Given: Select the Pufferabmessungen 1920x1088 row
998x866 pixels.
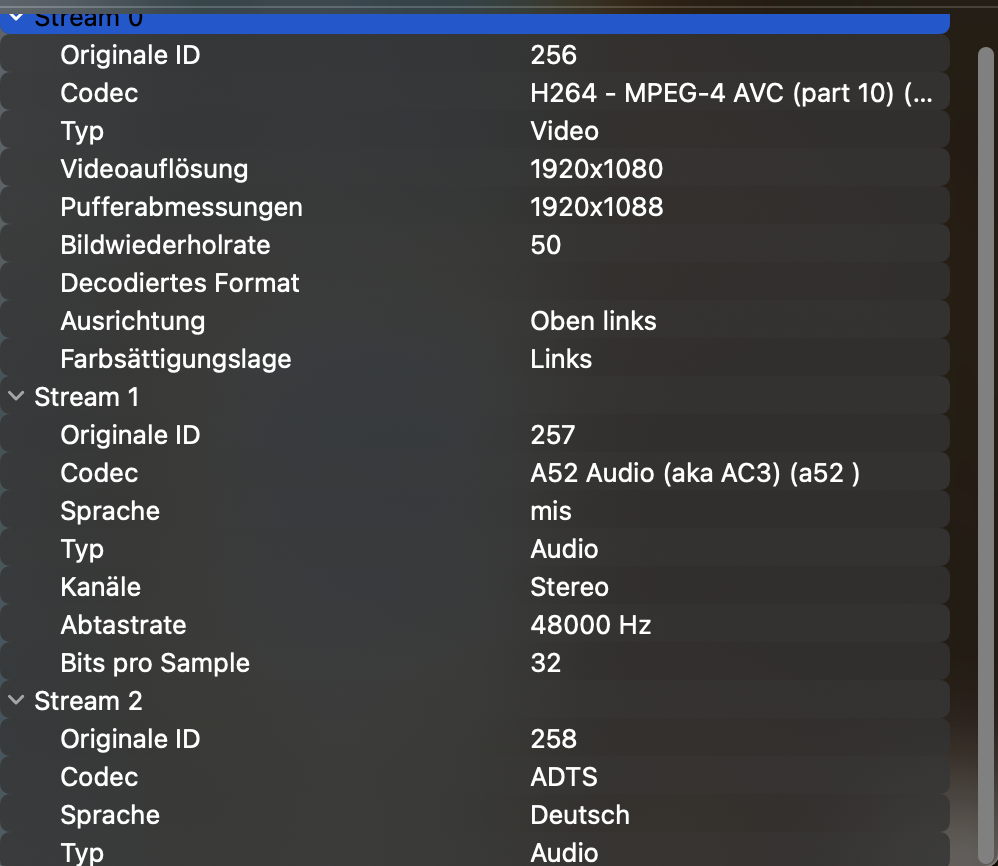Looking at the screenshot, I should tap(475, 207).
